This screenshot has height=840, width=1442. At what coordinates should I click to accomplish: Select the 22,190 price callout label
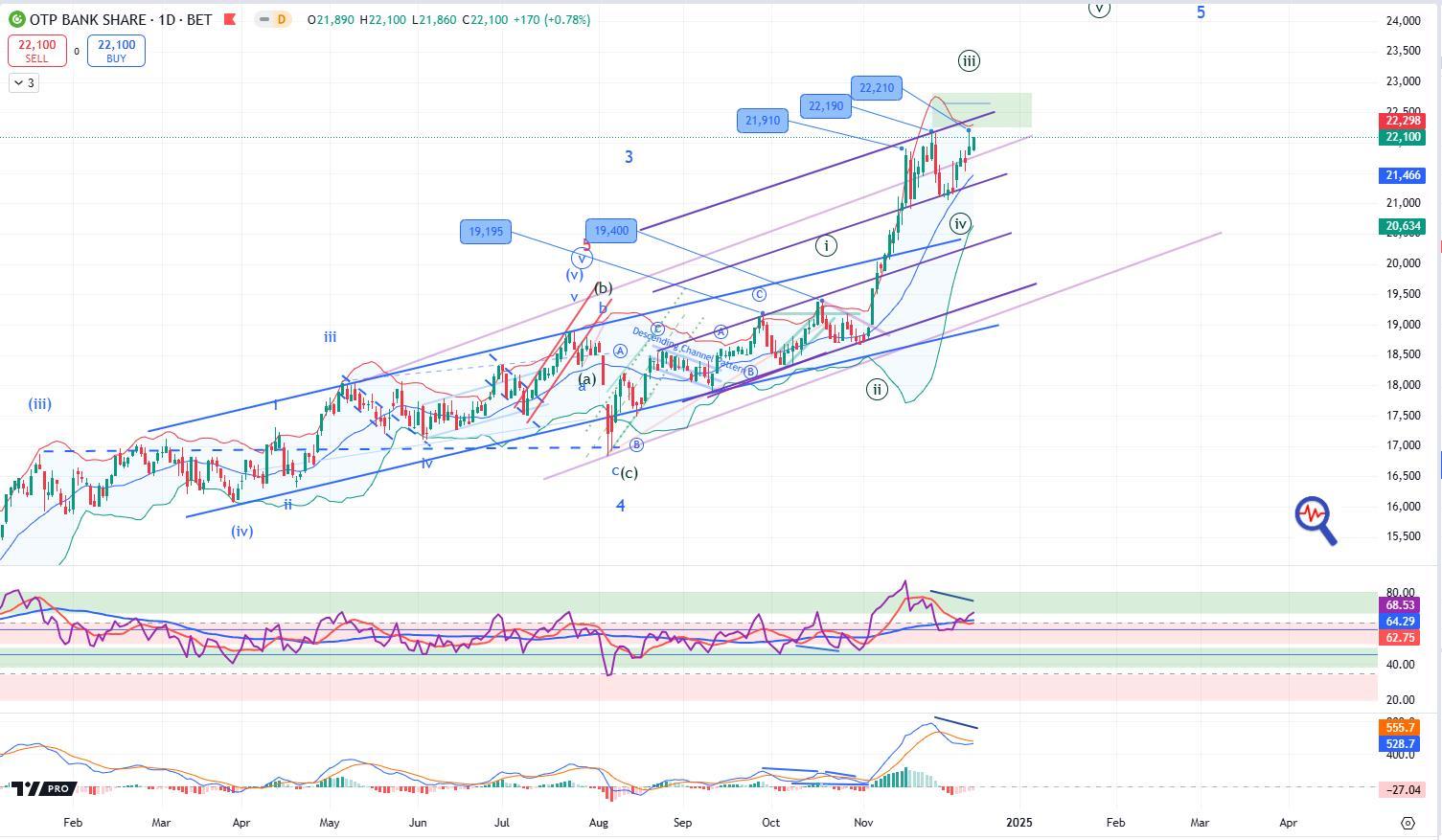coord(826,106)
